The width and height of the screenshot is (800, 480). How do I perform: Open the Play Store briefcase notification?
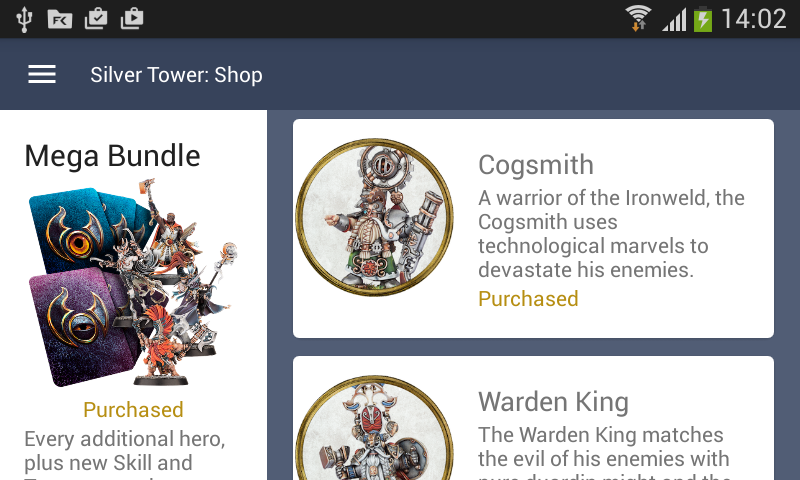click(x=132, y=19)
